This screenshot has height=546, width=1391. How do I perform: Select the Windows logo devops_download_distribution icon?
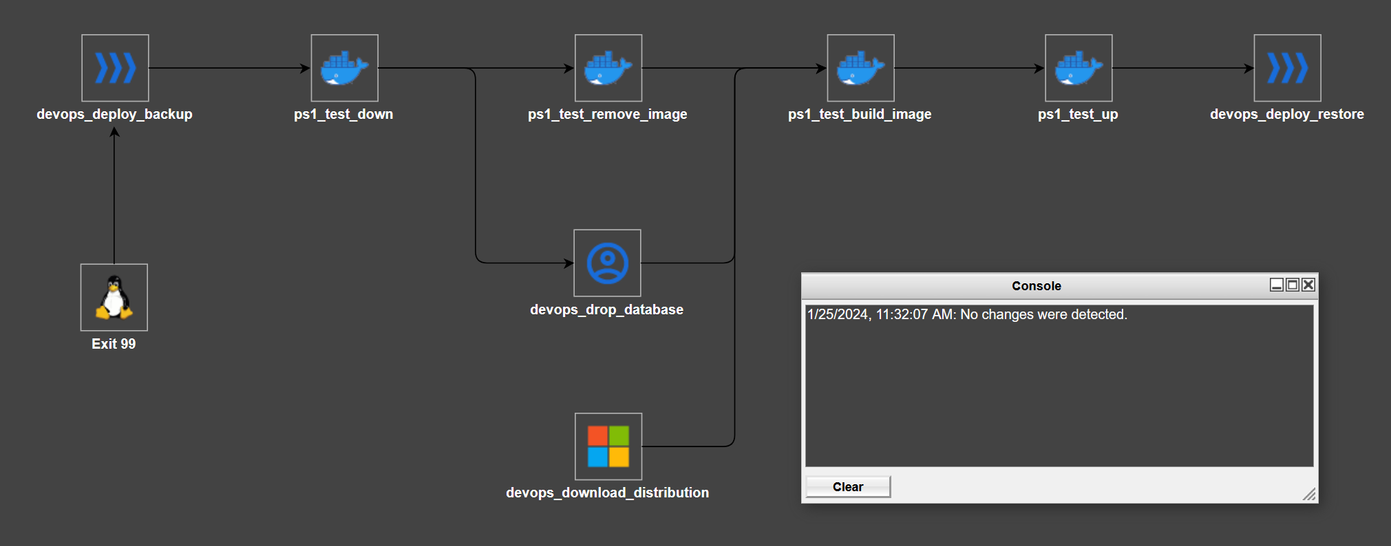pos(608,446)
